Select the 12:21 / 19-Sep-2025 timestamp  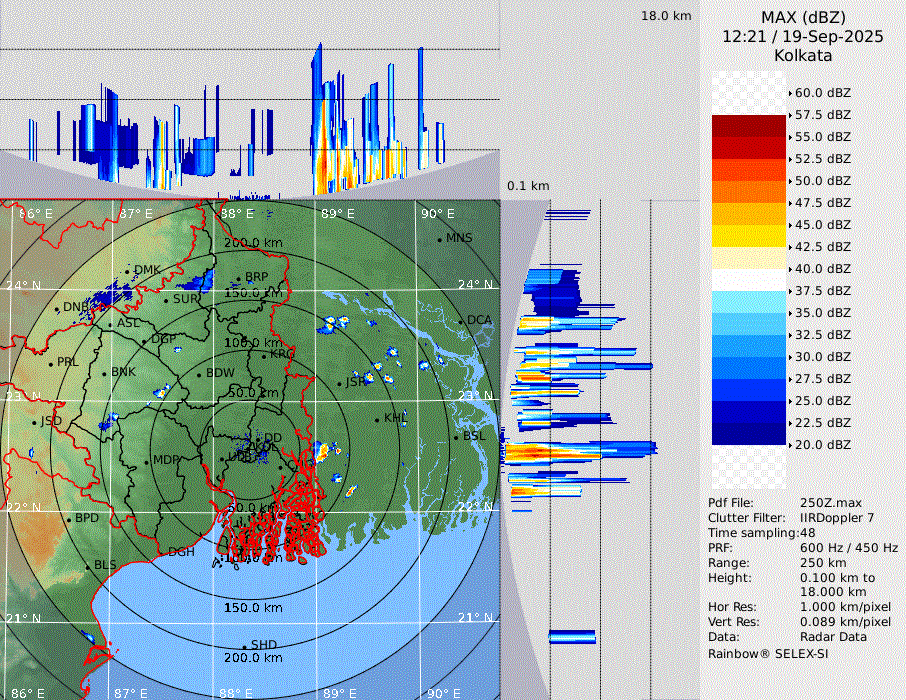coord(803,36)
